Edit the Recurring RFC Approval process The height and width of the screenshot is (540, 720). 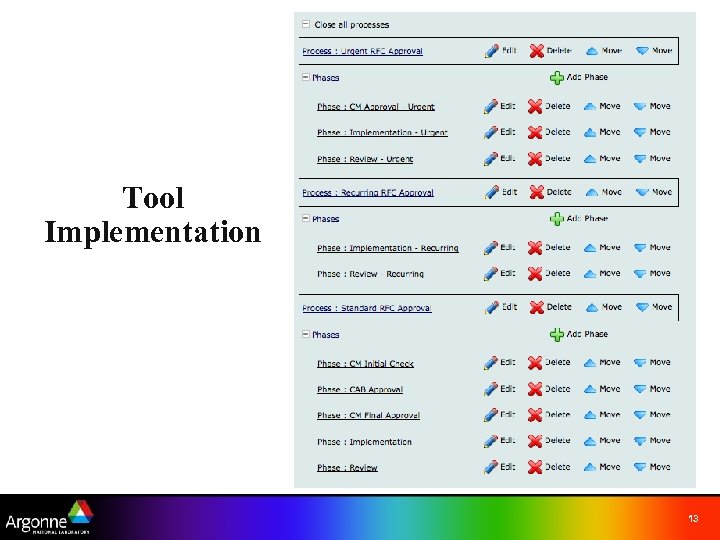click(x=501, y=192)
